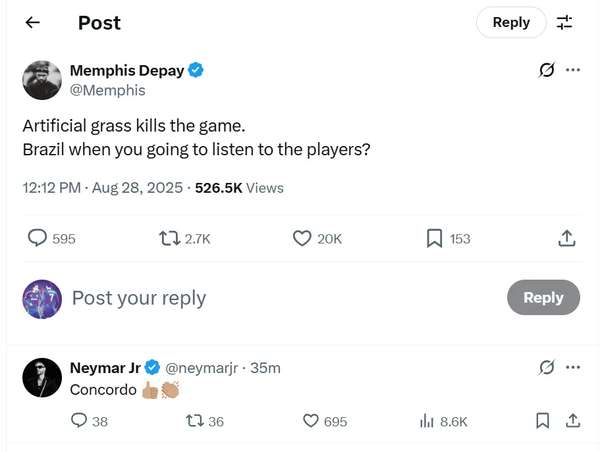Open the @neymarjr handle link
This screenshot has width=600, height=452.
tap(203, 368)
